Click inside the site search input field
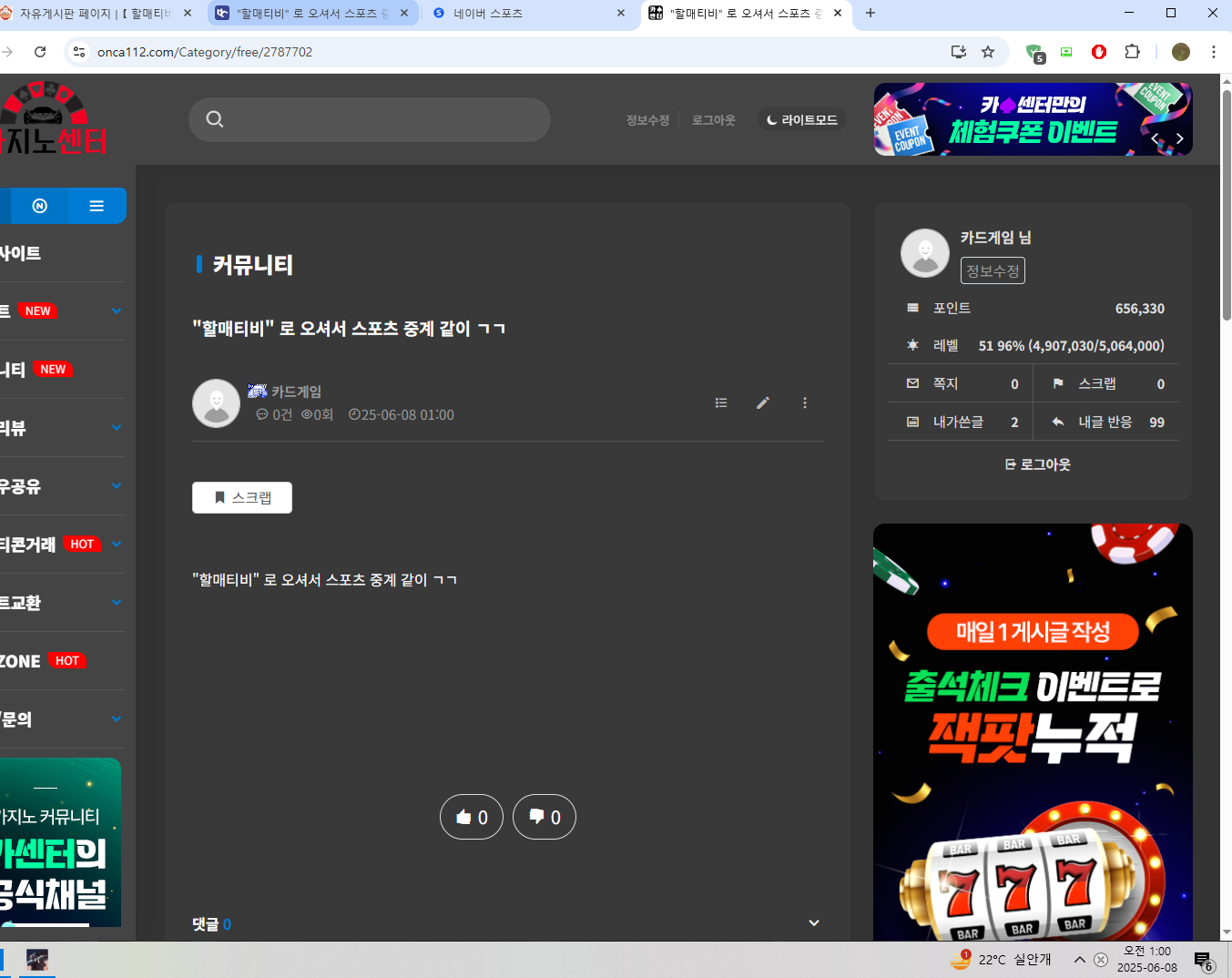Viewport: 1232px width, 978px height. [x=382, y=119]
